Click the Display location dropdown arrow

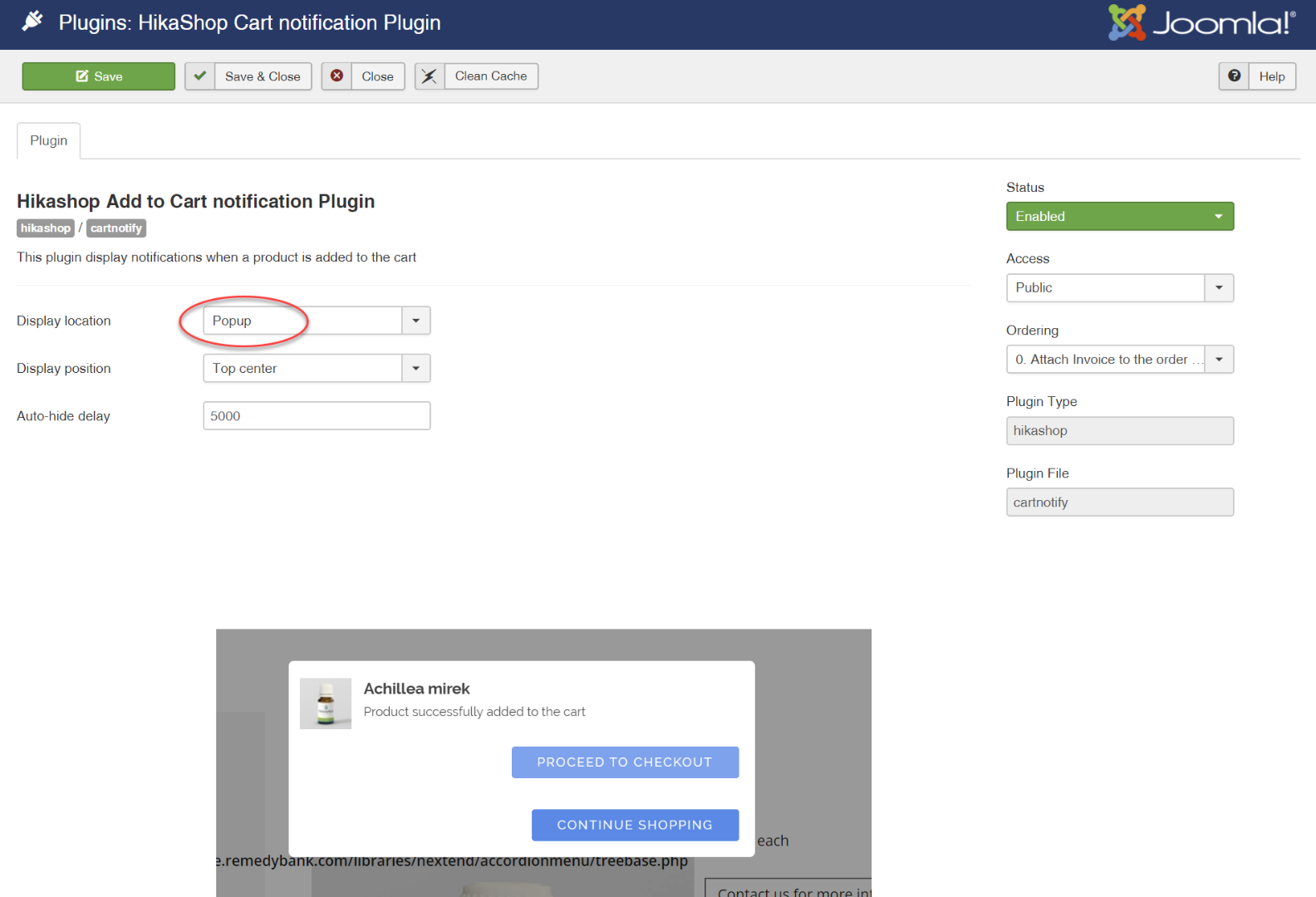(x=416, y=321)
